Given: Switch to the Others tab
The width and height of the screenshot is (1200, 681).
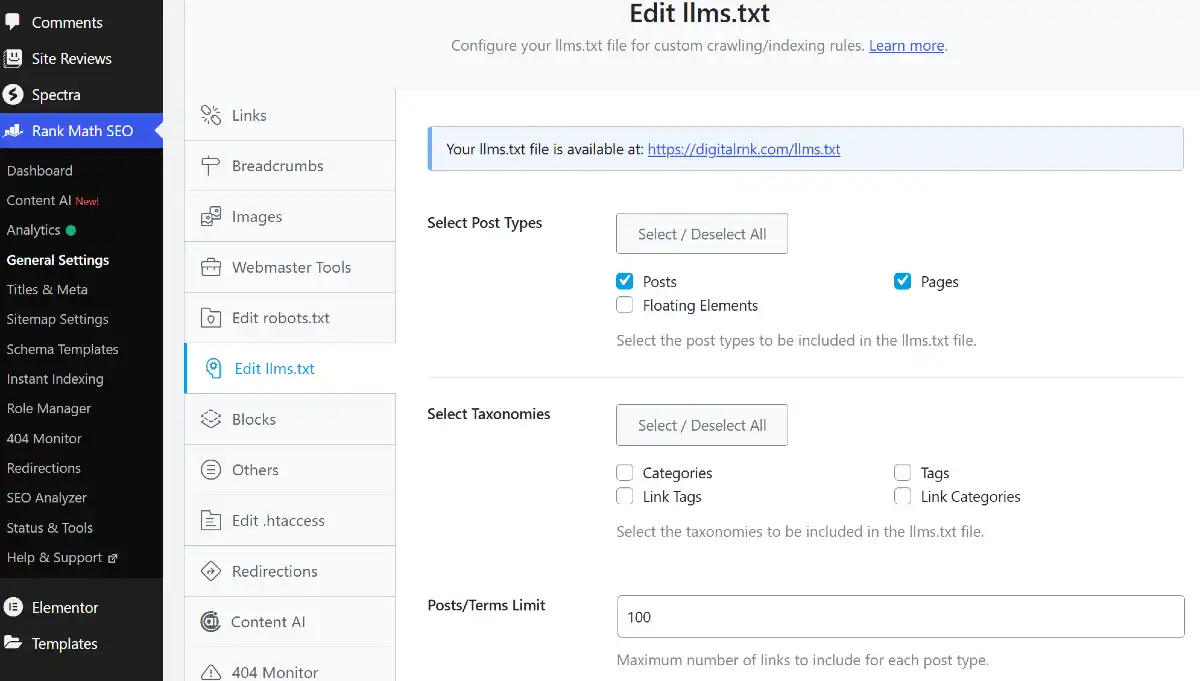Looking at the screenshot, I should [253, 469].
